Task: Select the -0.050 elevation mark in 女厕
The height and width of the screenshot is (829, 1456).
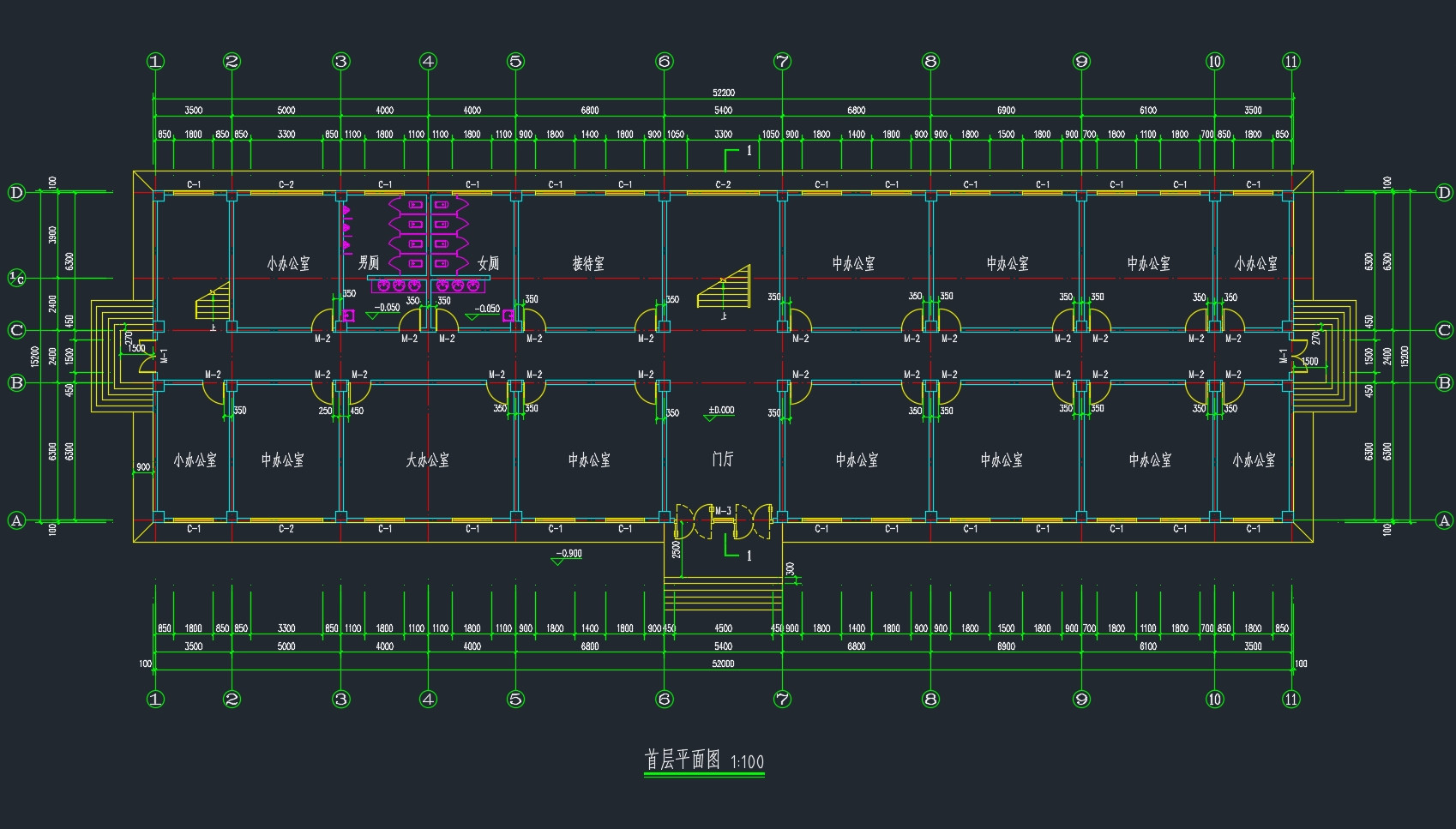Action: 483,311
